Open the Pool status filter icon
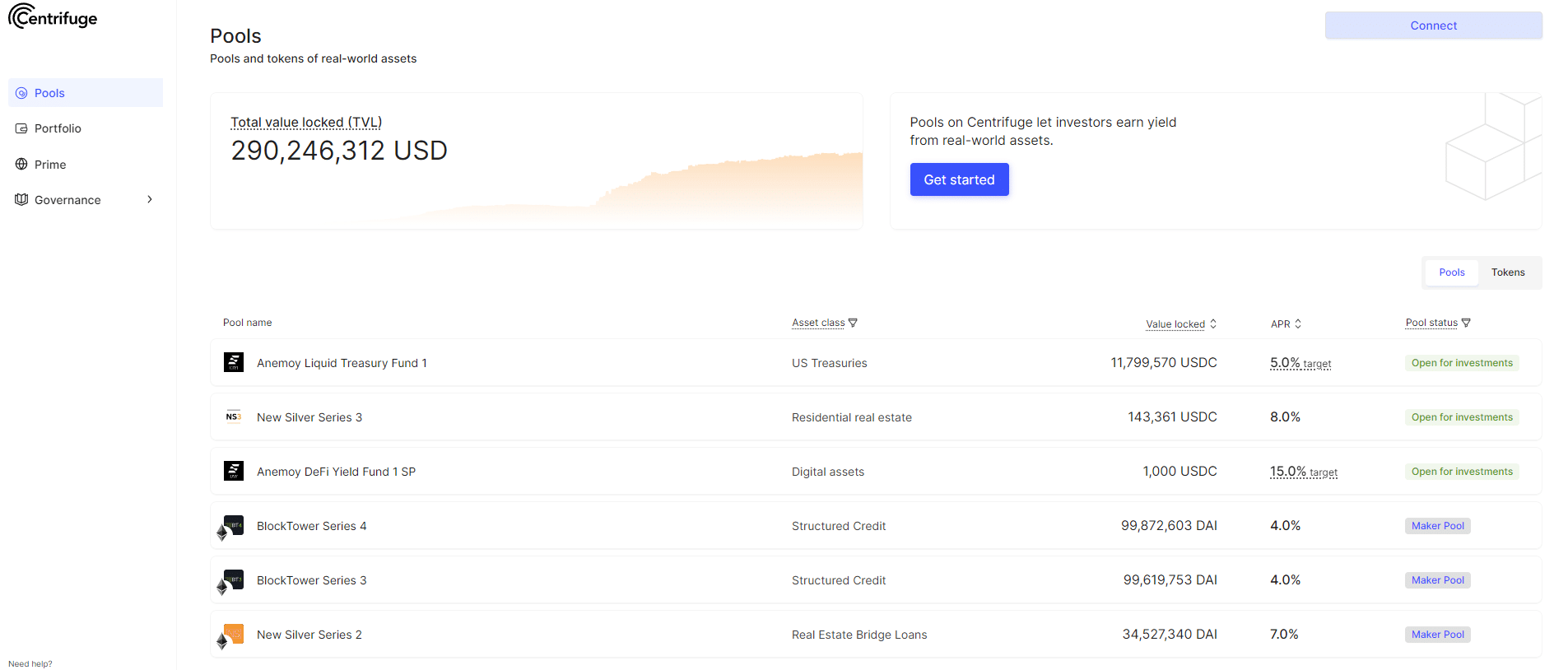The width and height of the screenshot is (1568, 670). pyautogui.click(x=1466, y=323)
